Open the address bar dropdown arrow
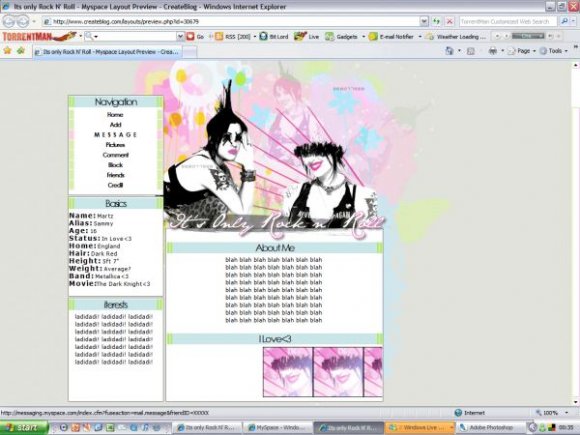The width and height of the screenshot is (580, 435). click(x=424, y=21)
